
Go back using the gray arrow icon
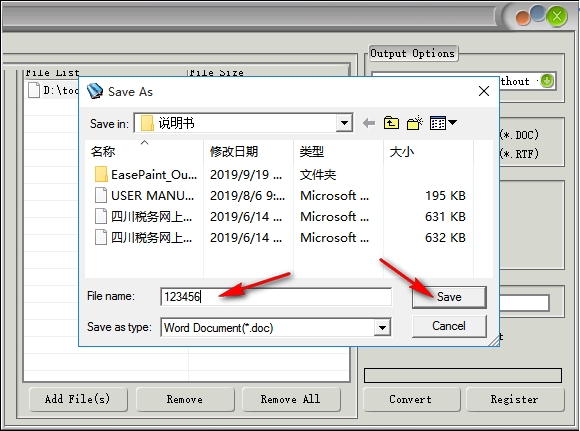pos(369,123)
